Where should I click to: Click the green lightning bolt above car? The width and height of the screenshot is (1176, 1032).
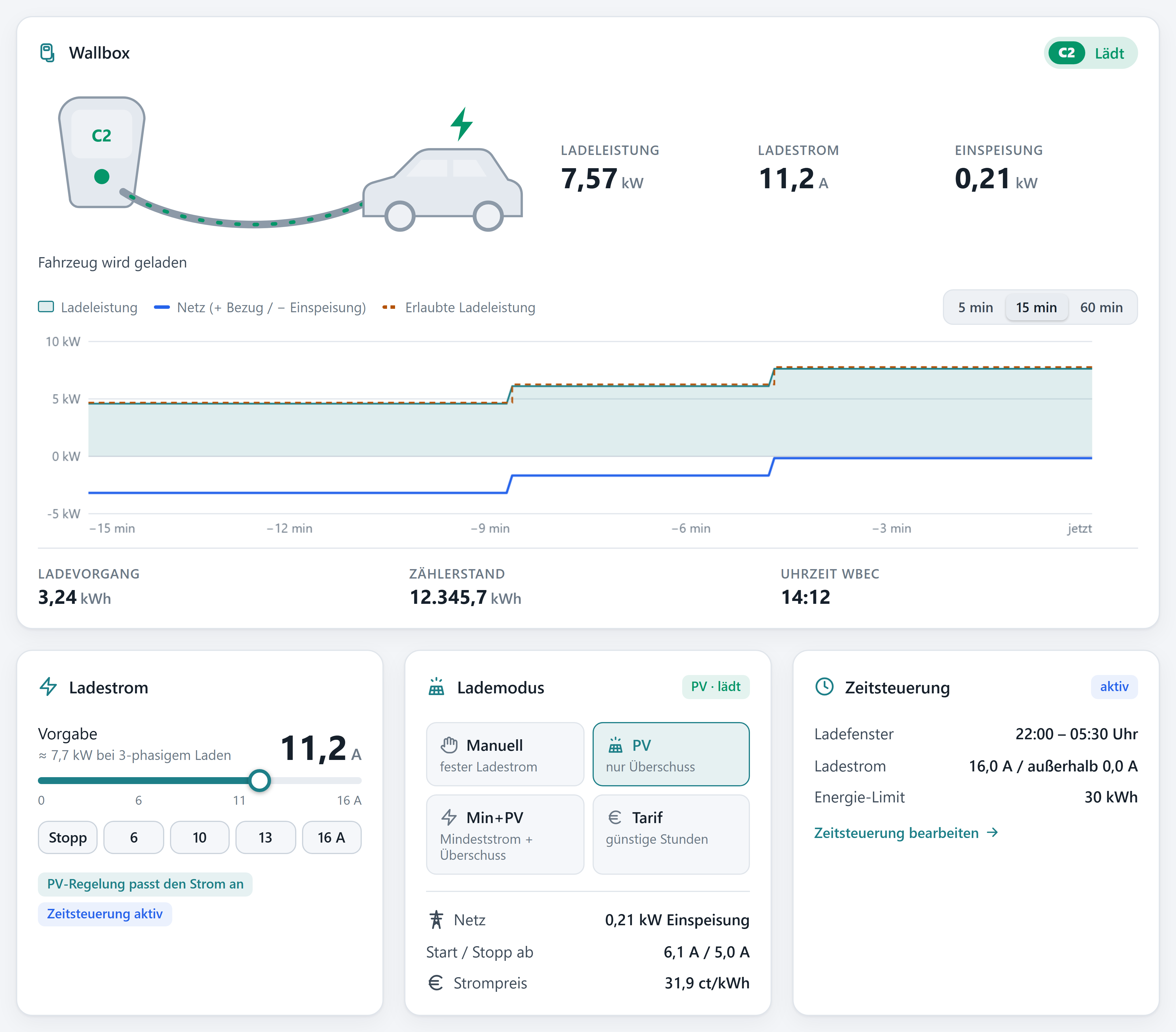461,124
